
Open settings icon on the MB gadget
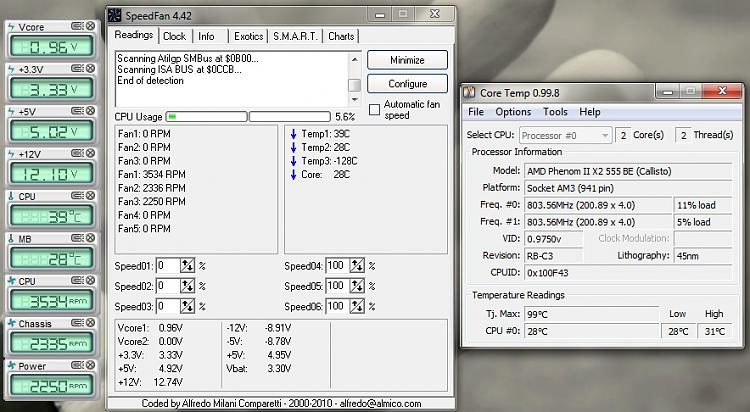tap(77, 238)
